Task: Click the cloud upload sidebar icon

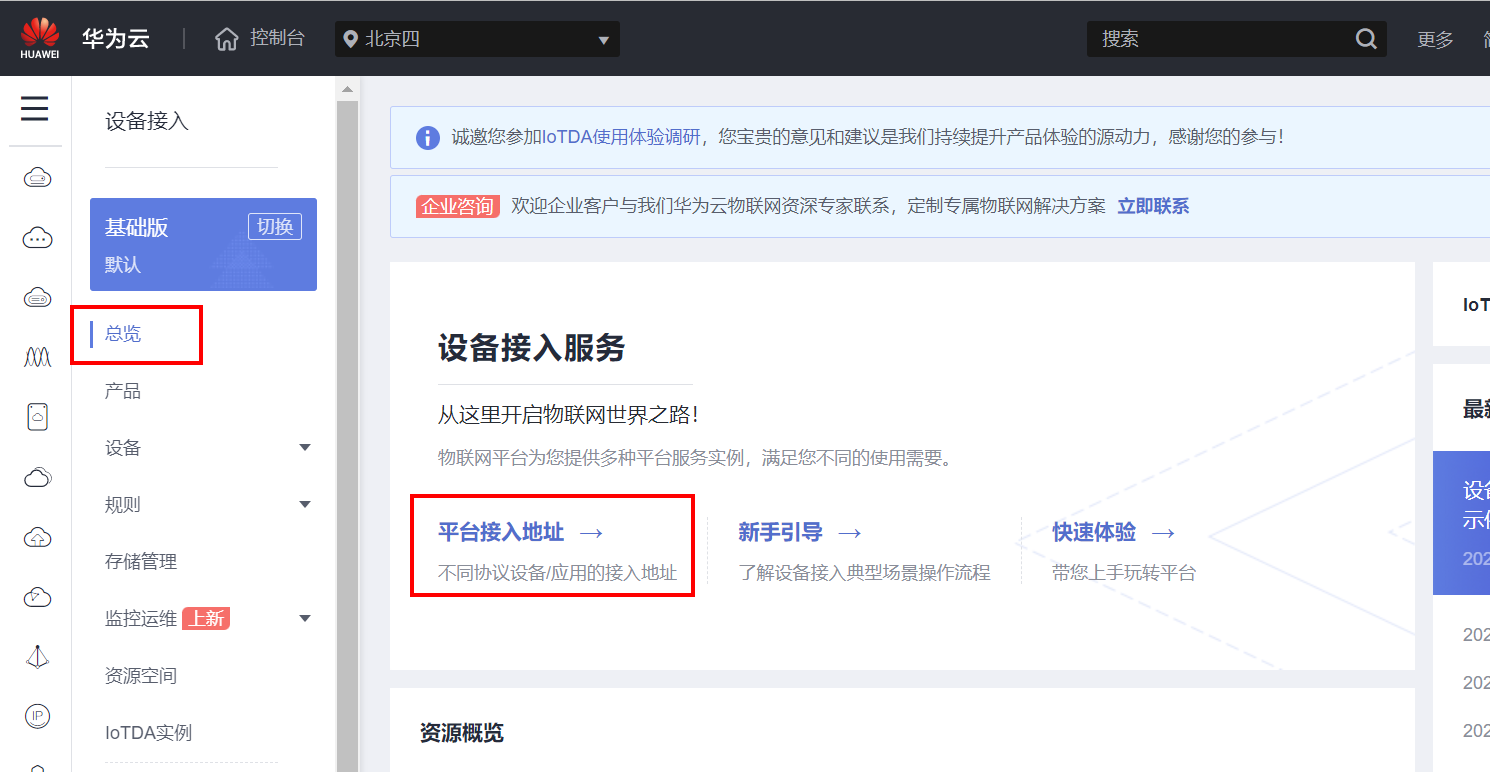Action: tap(37, 537)
